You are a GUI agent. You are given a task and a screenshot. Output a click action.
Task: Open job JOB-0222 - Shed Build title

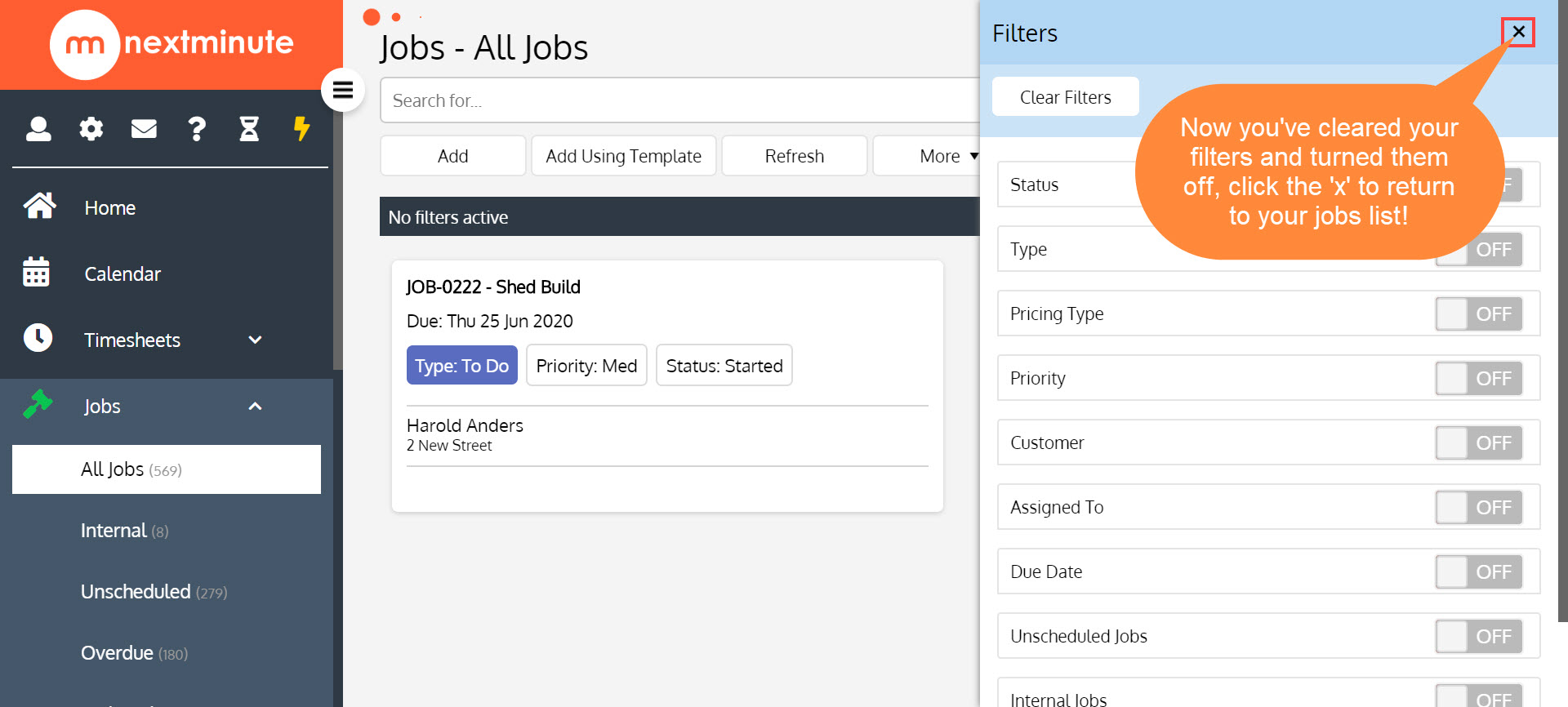493,287
